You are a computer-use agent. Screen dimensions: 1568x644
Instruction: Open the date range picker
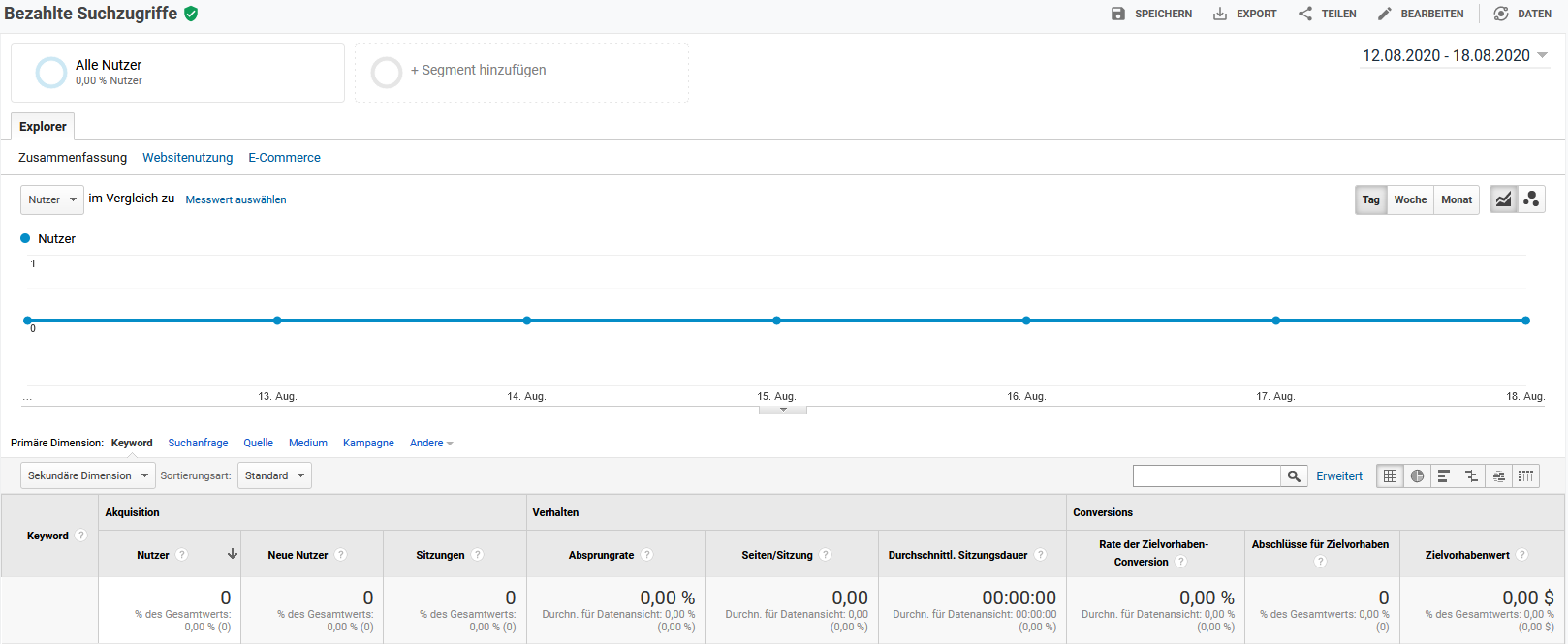click(1455, 55)
